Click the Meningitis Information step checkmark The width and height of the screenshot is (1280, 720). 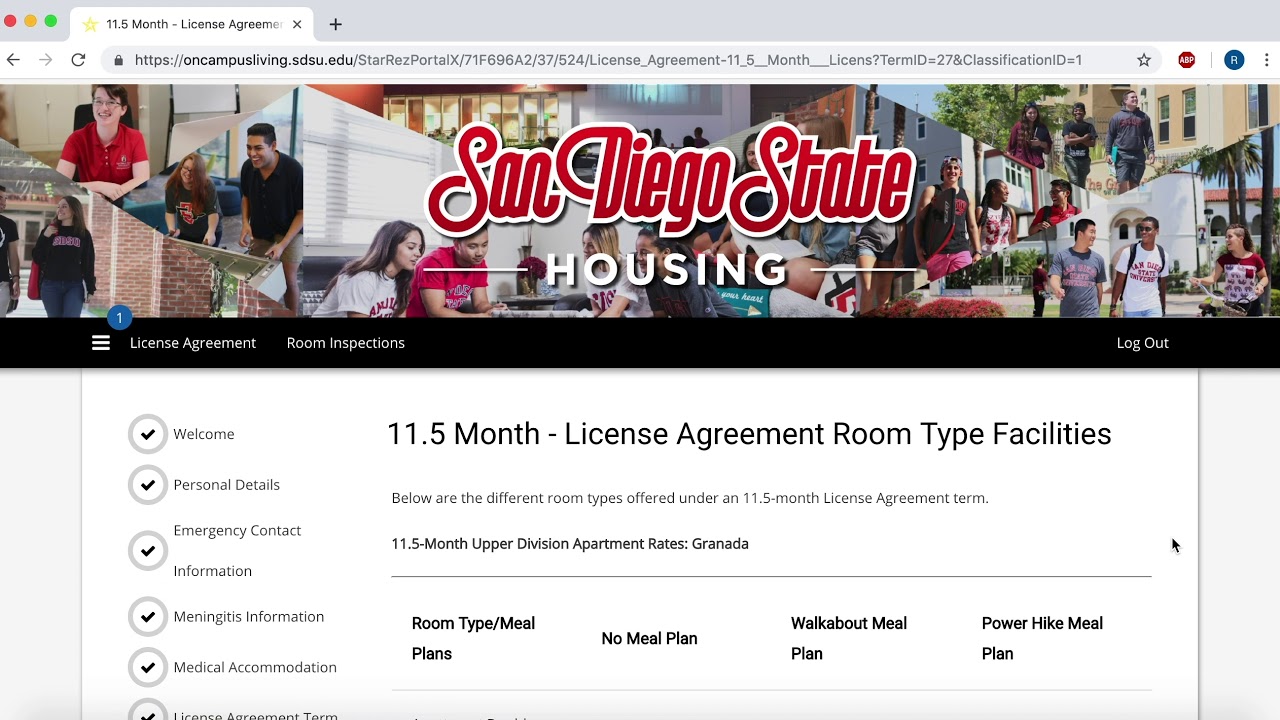148,617
